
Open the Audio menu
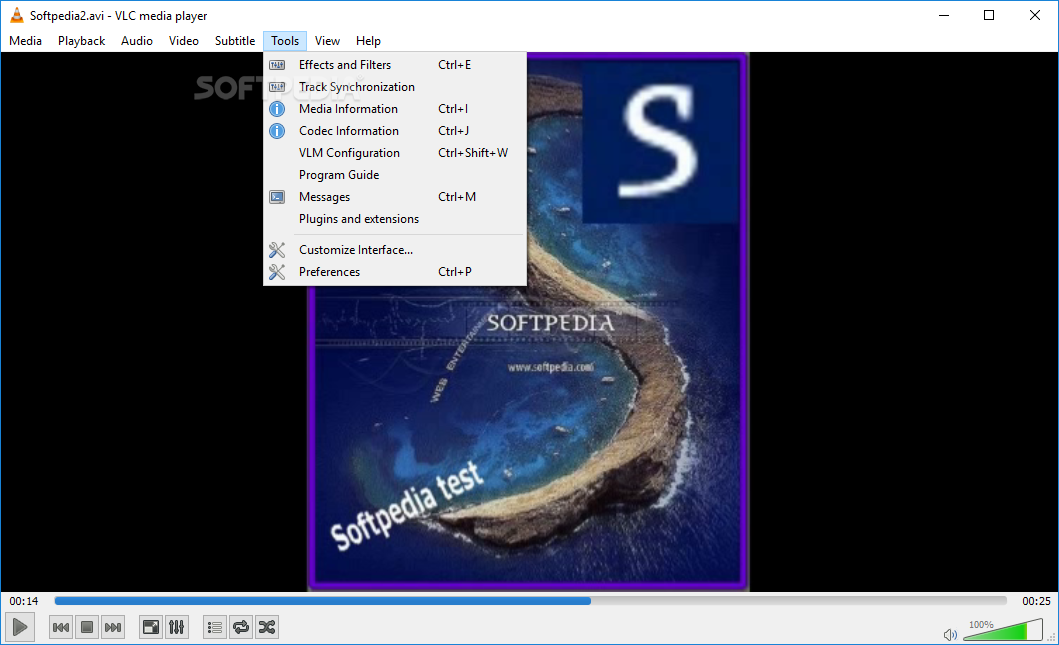(x=136, y=41)
